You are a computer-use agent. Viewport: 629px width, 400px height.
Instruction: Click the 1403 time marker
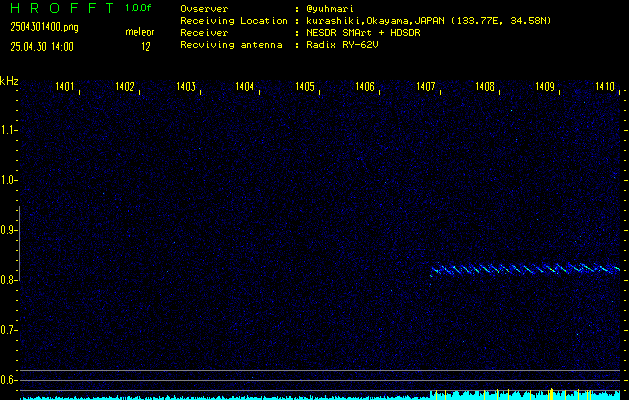click(x=186, y=86)
